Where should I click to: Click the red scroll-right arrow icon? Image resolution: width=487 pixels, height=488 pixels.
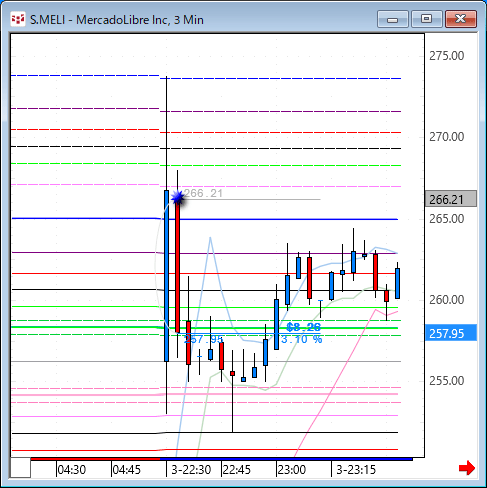[x=467, y=468]
